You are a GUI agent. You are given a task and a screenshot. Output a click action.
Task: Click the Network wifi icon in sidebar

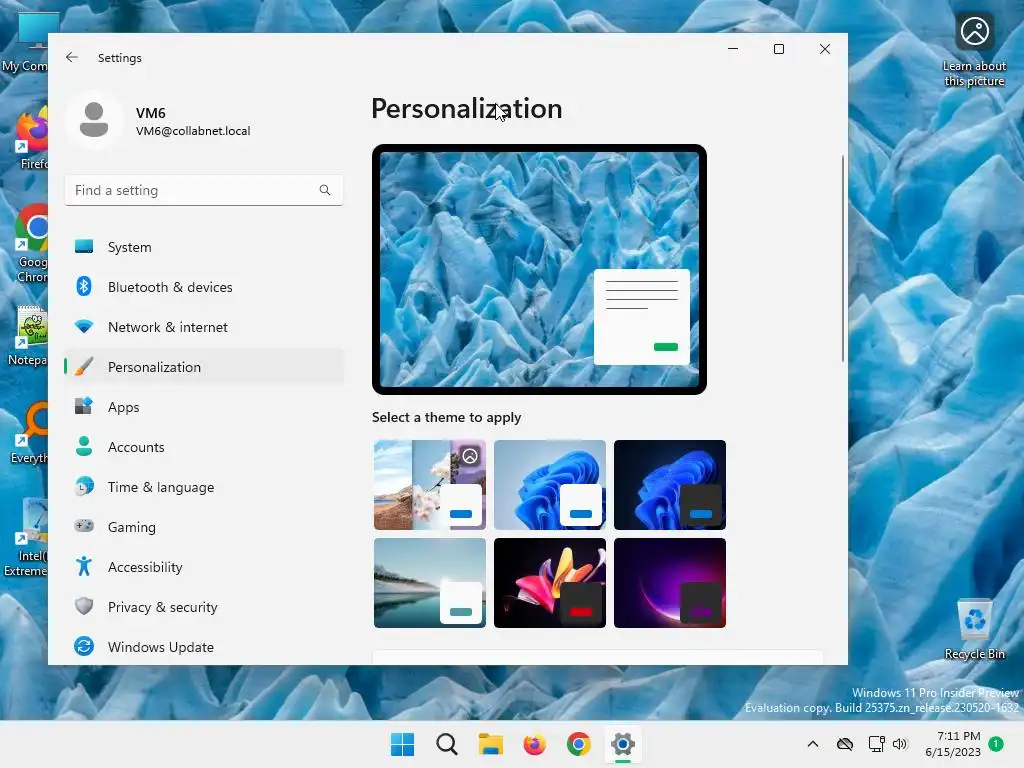pyautogui.click(x=84, y=326)
